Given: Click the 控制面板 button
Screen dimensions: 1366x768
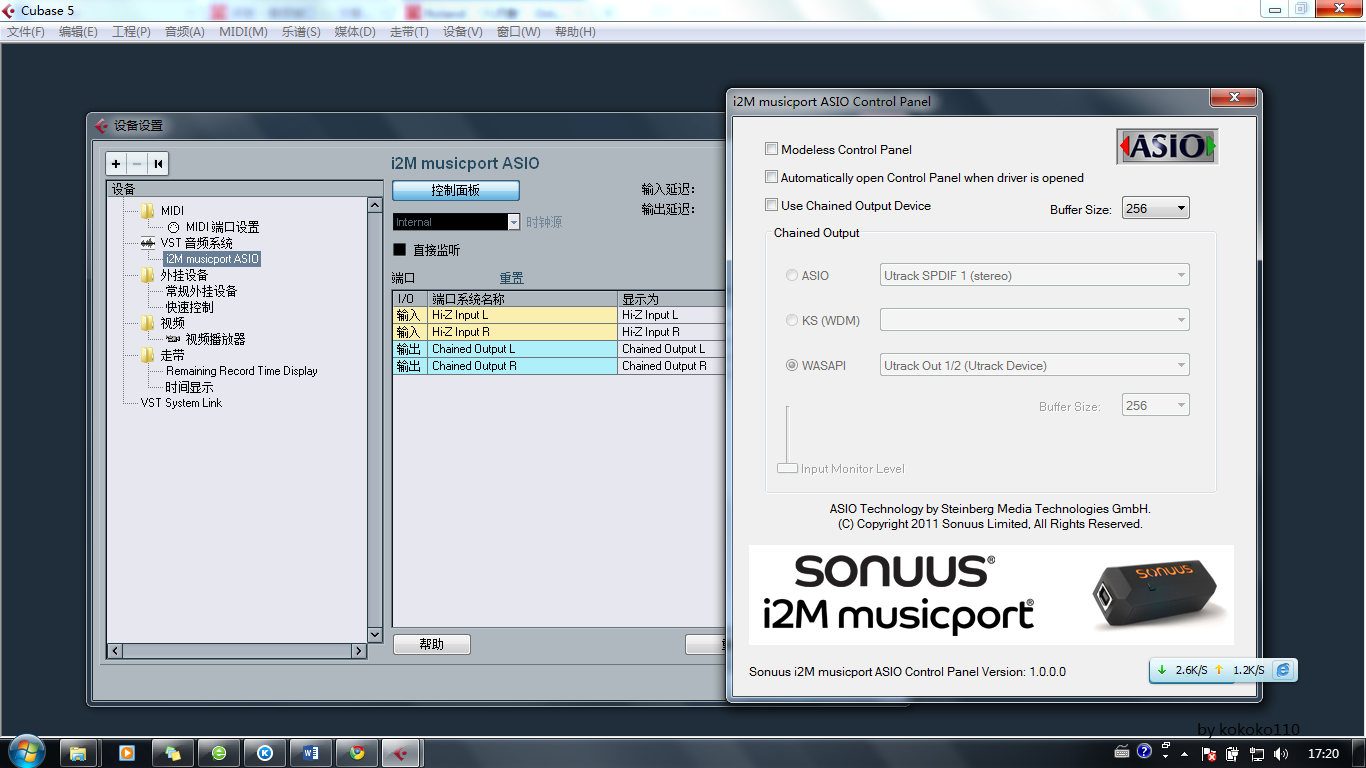Looking at the screenshot, I should coord(456,190).
